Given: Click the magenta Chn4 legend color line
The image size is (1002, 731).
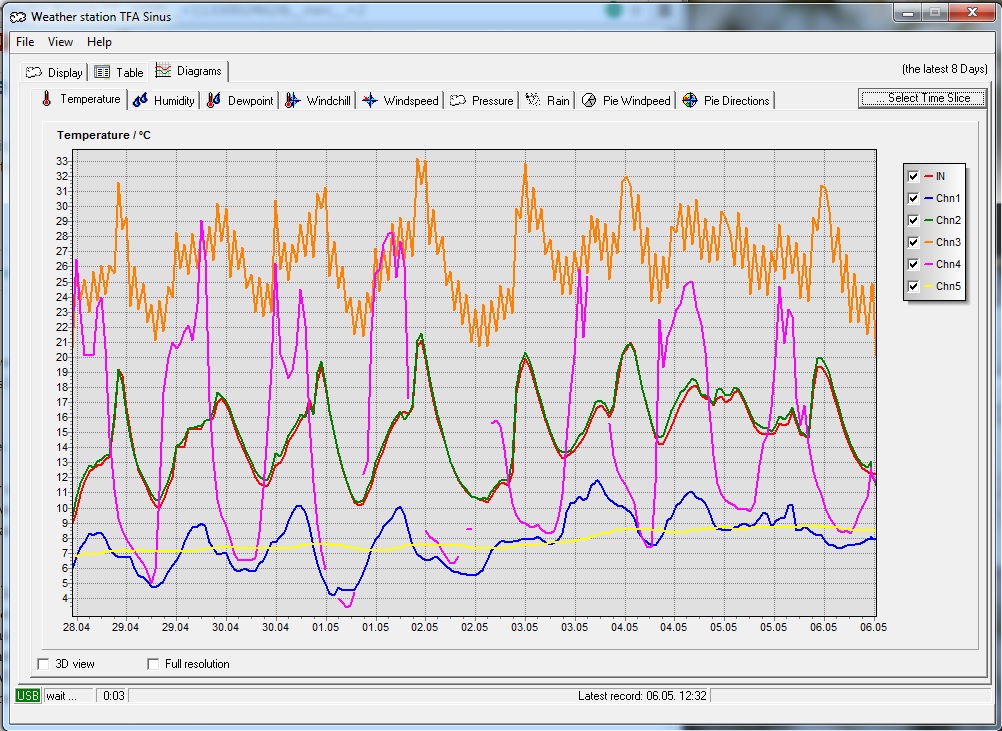Looking at the screenshot, I should pos(929,265).
